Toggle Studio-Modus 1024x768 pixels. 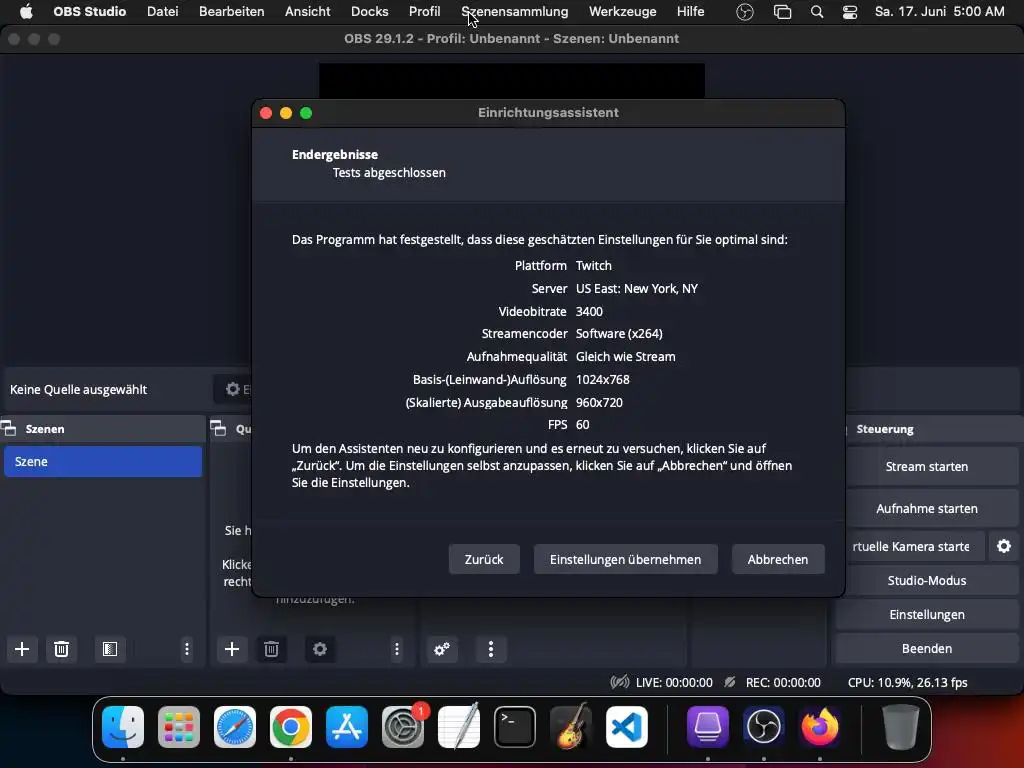(927, 581)
